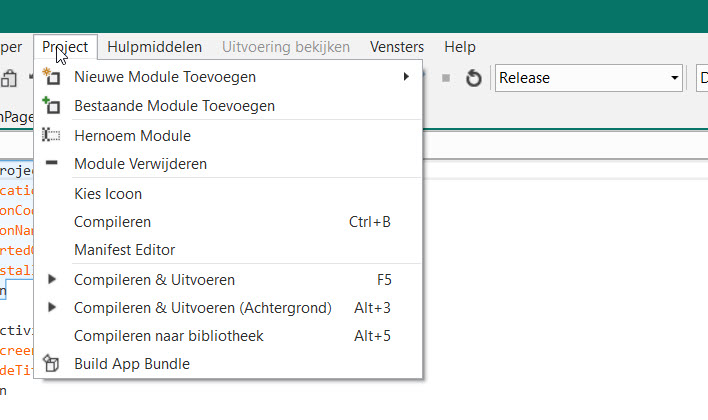Expand the Nieuwe Module Toevoegen submenu arrow
This screenshot has width=708, height=420.
[x=406, y=77]
